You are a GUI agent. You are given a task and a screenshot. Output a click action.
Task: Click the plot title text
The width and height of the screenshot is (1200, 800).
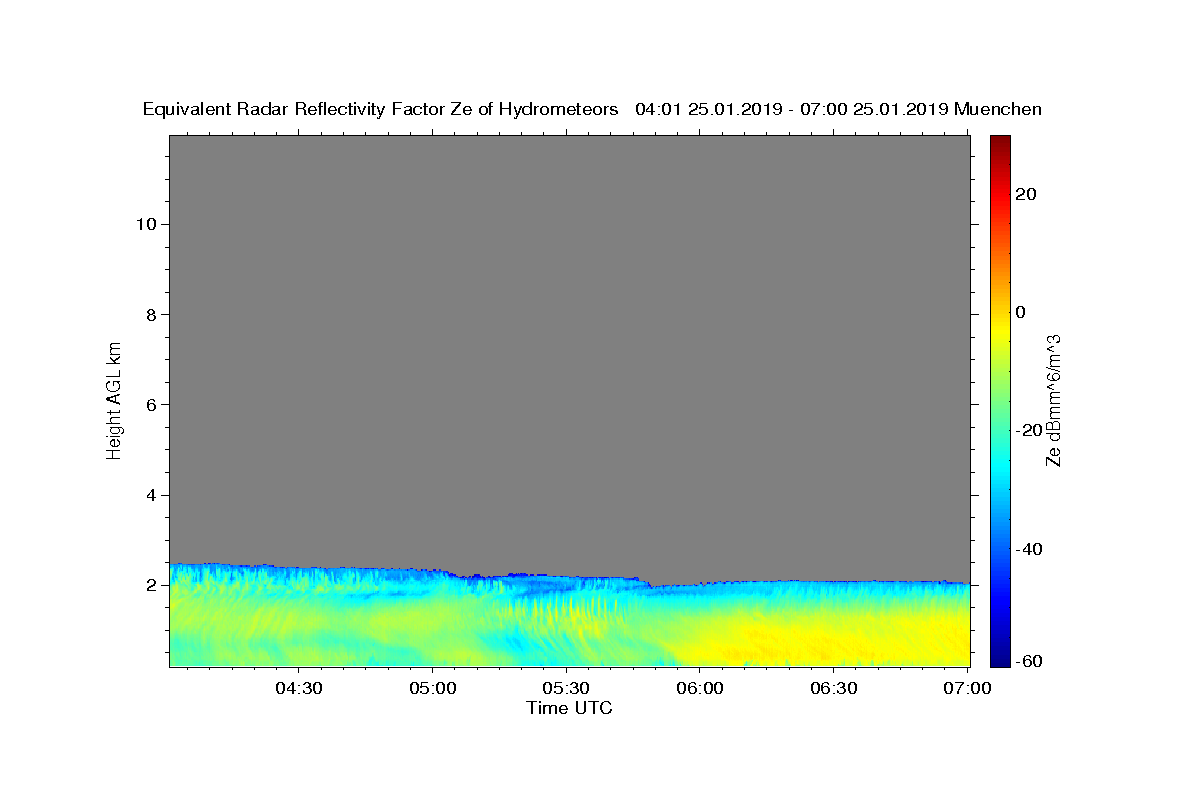592,110
